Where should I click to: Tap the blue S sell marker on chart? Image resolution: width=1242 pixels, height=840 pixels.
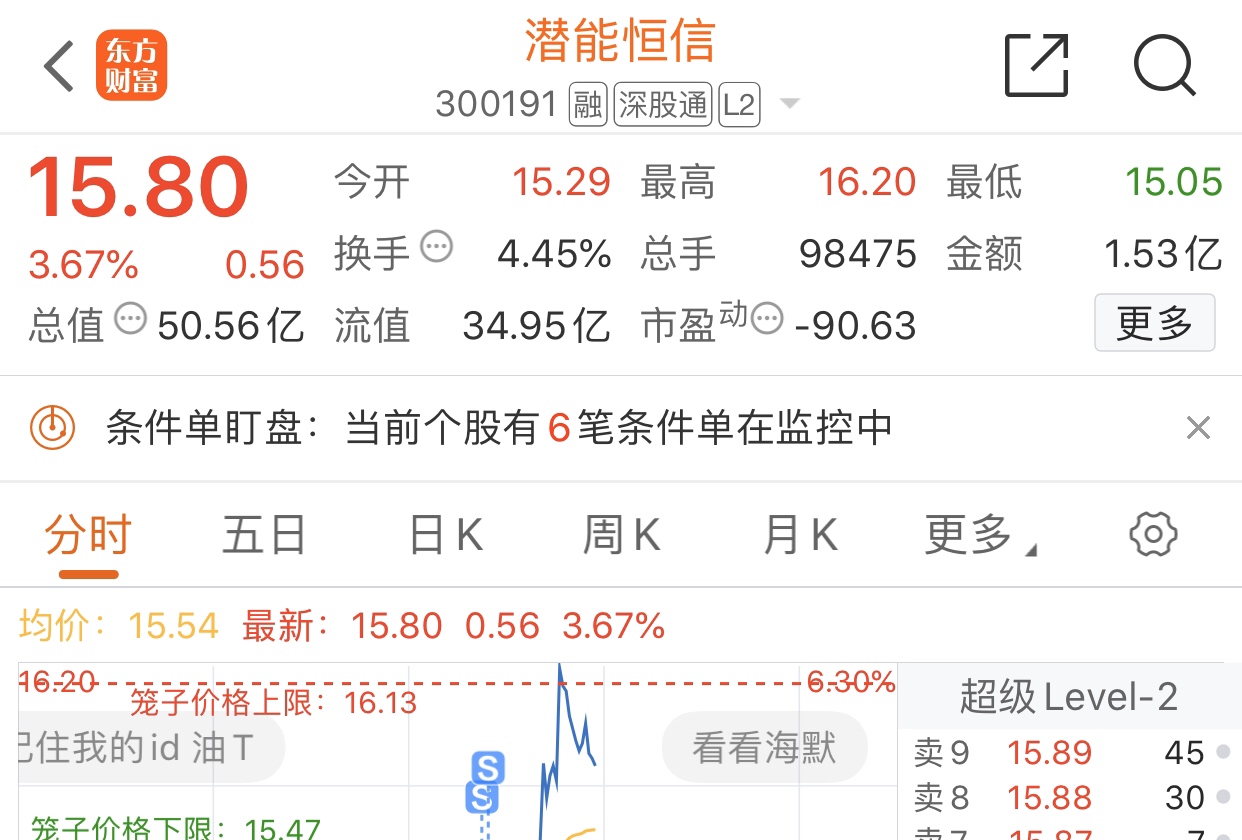[x=487, y=768]
